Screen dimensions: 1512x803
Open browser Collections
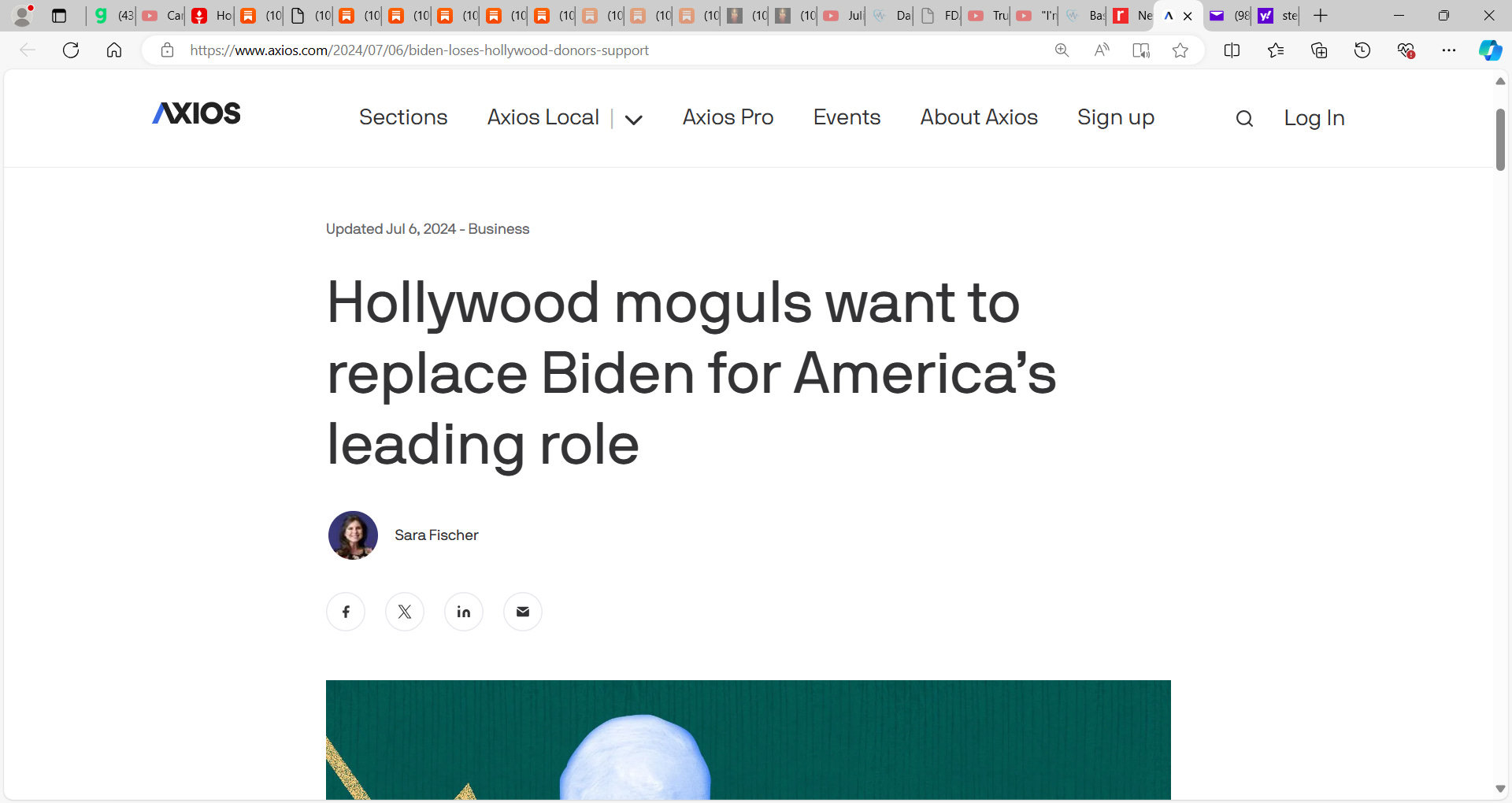1319,50
